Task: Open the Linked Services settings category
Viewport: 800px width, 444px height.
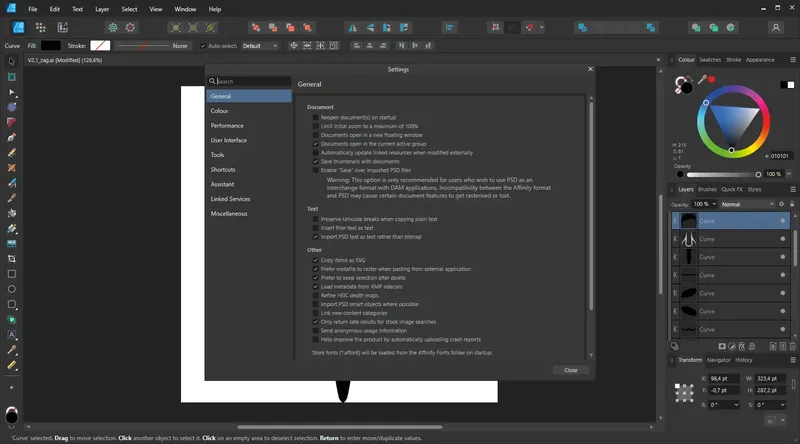Action: coord(249,199)
